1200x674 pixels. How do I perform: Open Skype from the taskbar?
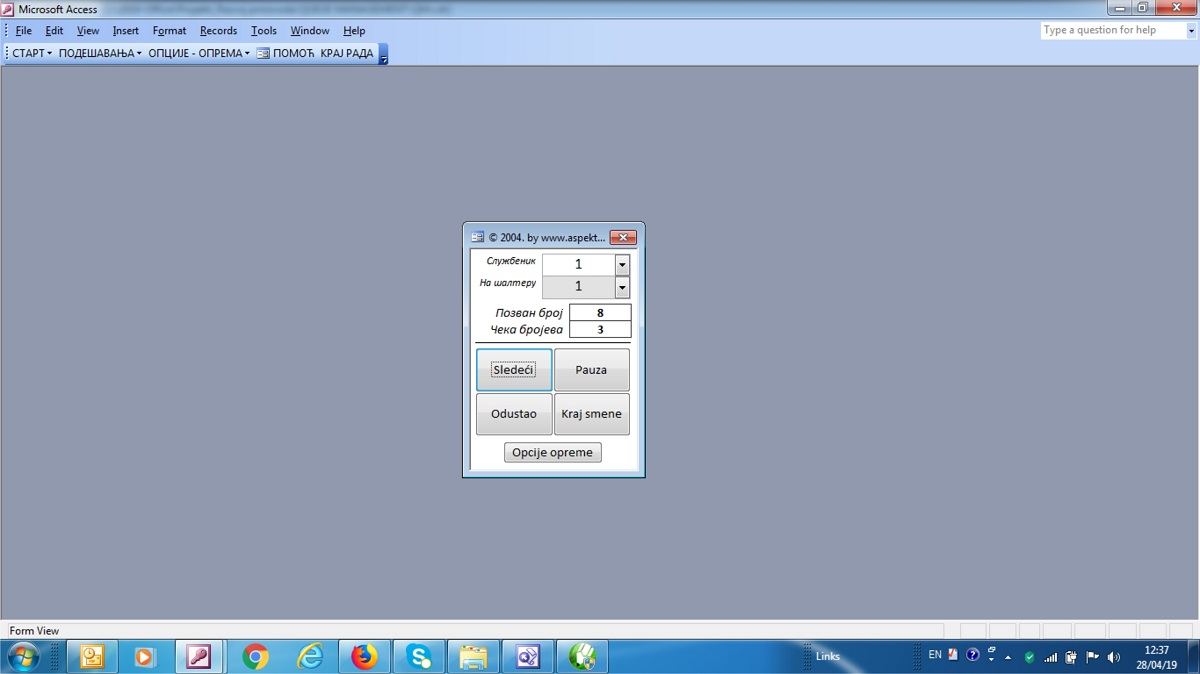[x=418, y=657]
